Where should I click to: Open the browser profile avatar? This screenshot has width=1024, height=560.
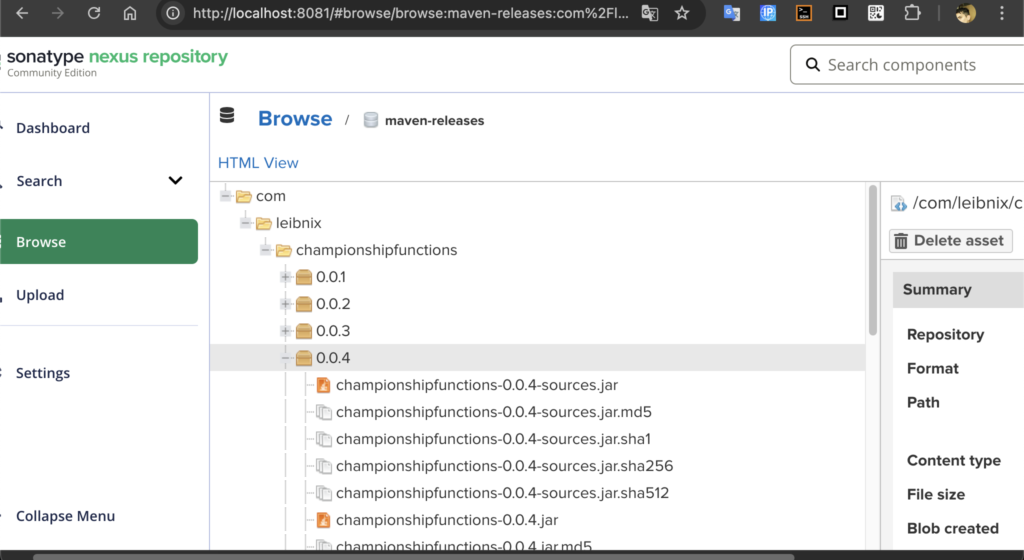coord(965,13)
